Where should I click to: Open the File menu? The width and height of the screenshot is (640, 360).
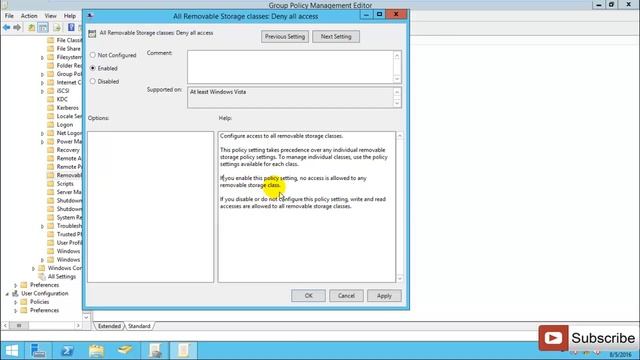pos(9,16)
